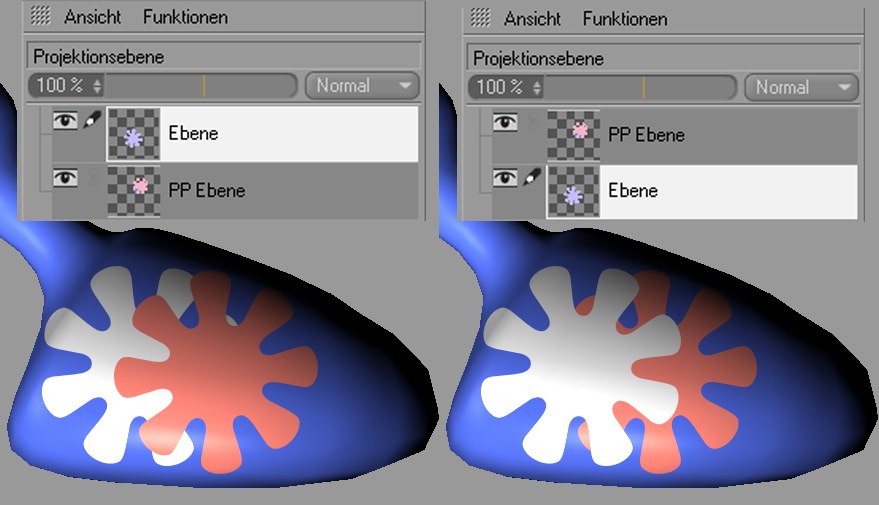Viewport: 879px width, 505px height.
Task: Click the pencil icon of Ebene in right panel
Action: [531, 177]
